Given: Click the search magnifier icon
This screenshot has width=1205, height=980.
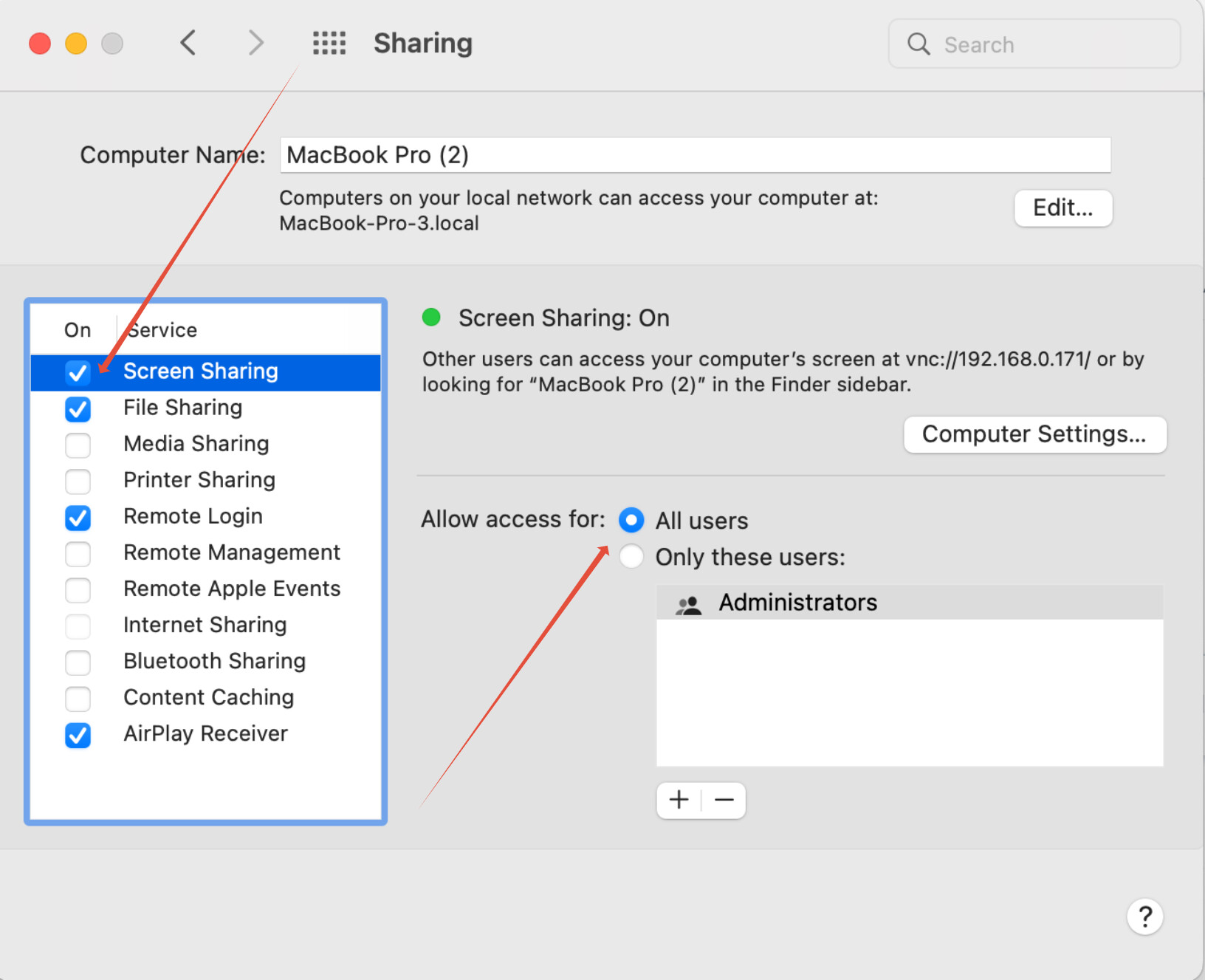Looking at the screenshot, I should coord(919,44).
